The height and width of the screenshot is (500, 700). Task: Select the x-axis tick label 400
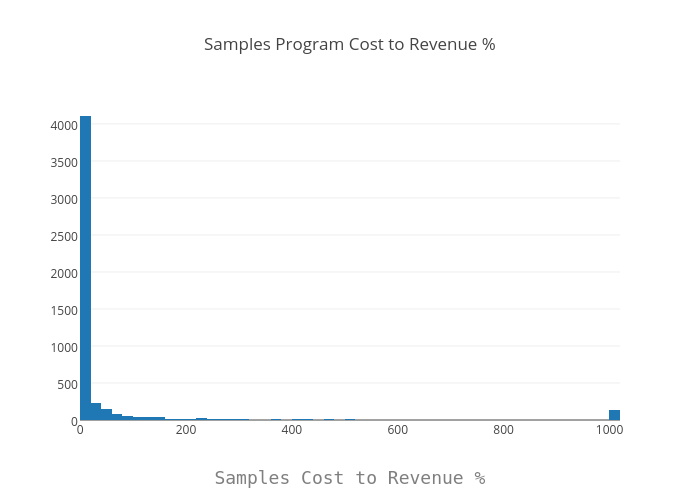coord(292,430)
